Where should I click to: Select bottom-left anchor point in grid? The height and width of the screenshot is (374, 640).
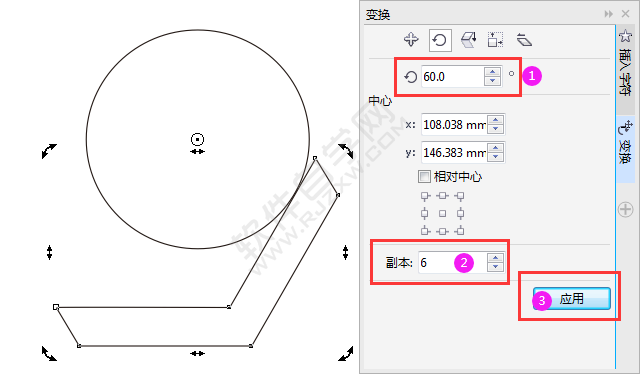pyautogui.click(x=425, y=231)
